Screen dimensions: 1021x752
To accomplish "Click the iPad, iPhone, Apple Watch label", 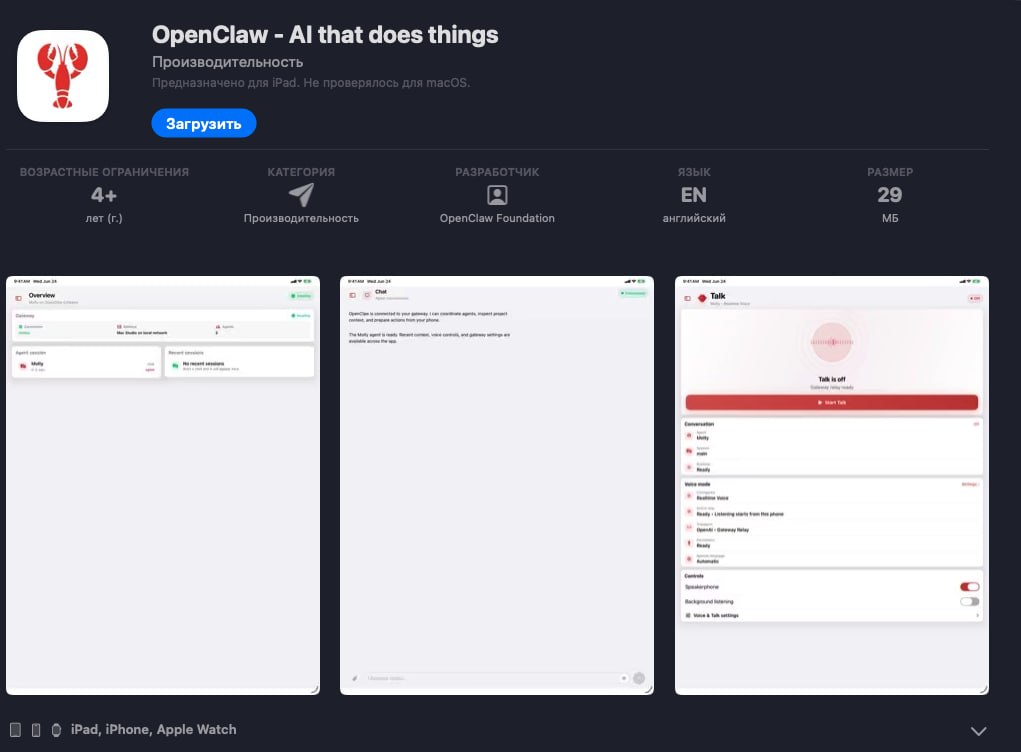I will pos(154,729).
